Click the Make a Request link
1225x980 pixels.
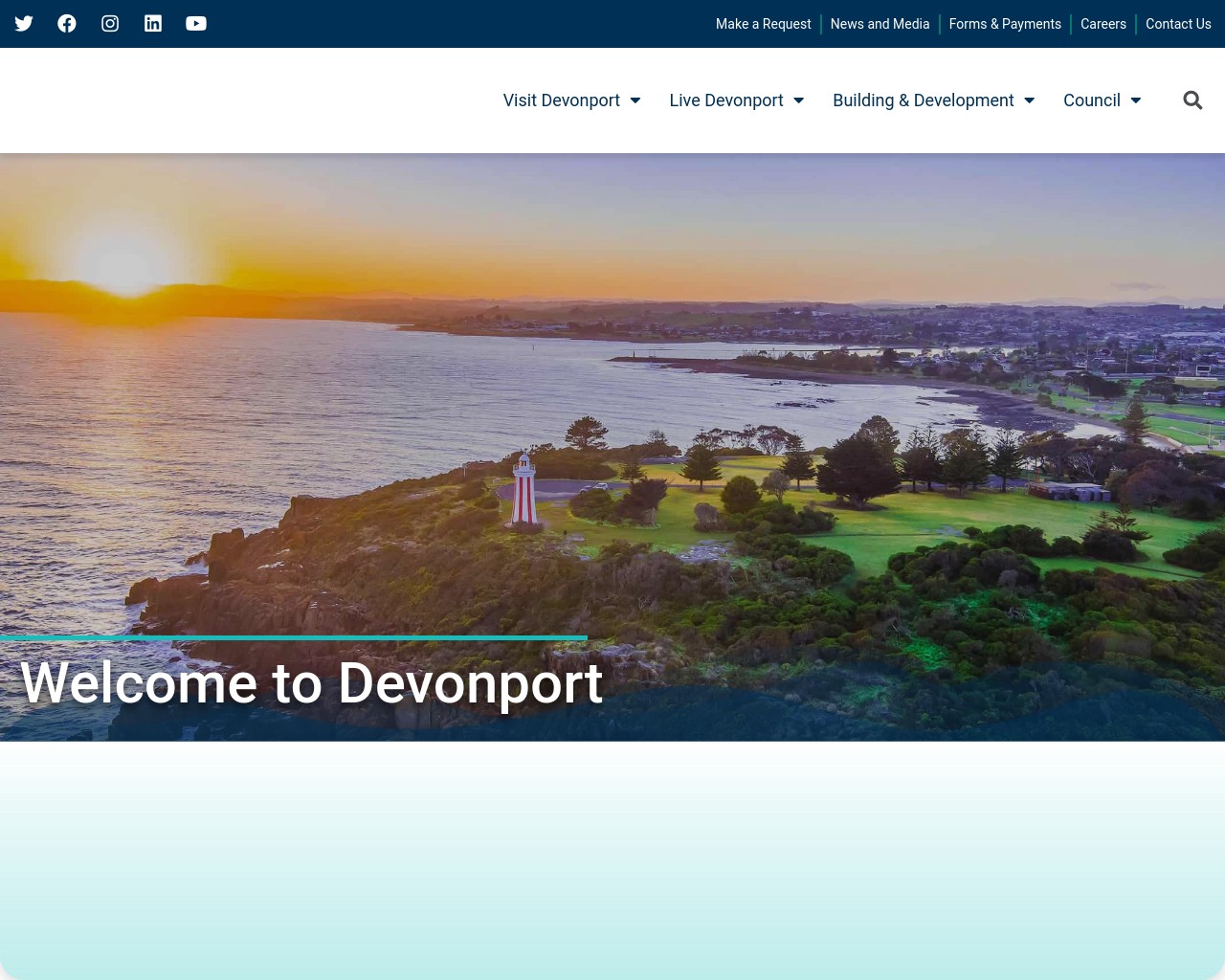pyautogui.click(x=763, y=24)
